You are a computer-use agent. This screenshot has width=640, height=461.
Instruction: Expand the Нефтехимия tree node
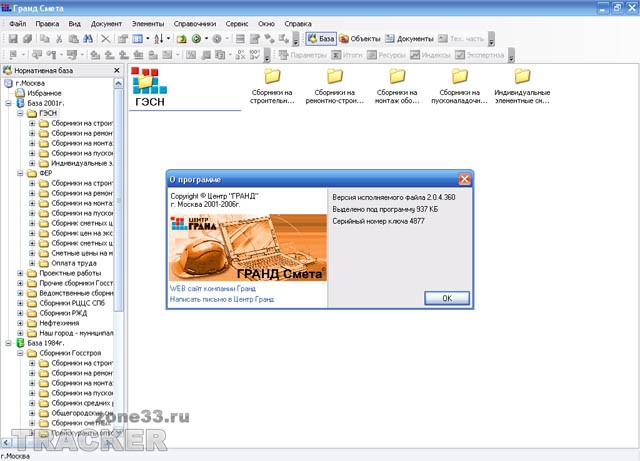(x=20, y=323)
